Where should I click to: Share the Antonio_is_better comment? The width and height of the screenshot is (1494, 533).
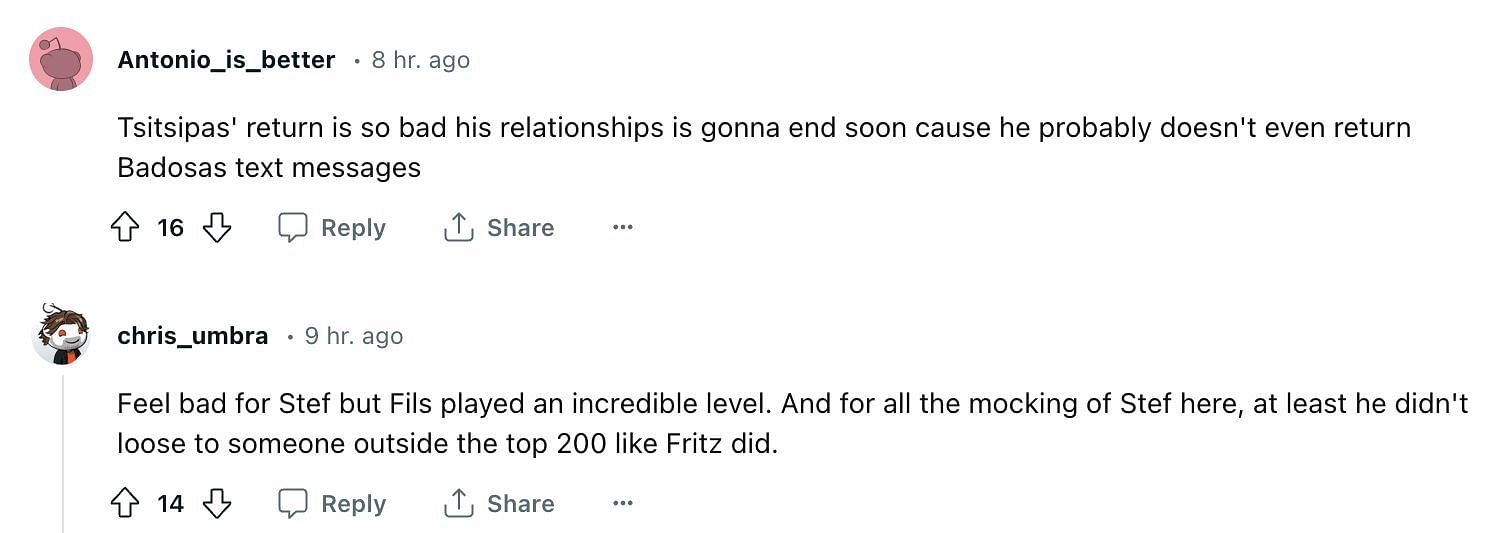pos(498,228)
